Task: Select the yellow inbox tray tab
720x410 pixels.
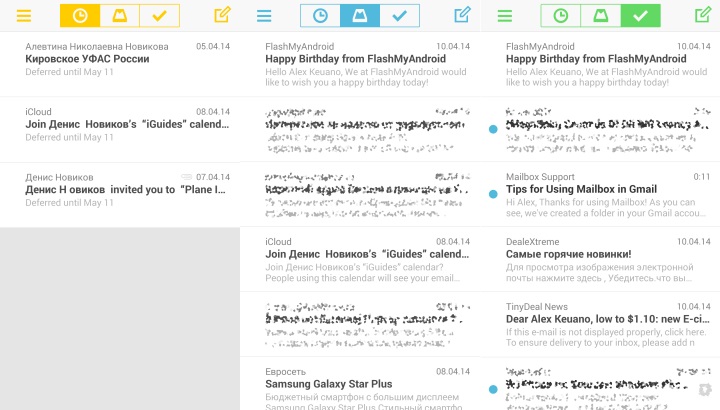Action: [x=120, y=16]
